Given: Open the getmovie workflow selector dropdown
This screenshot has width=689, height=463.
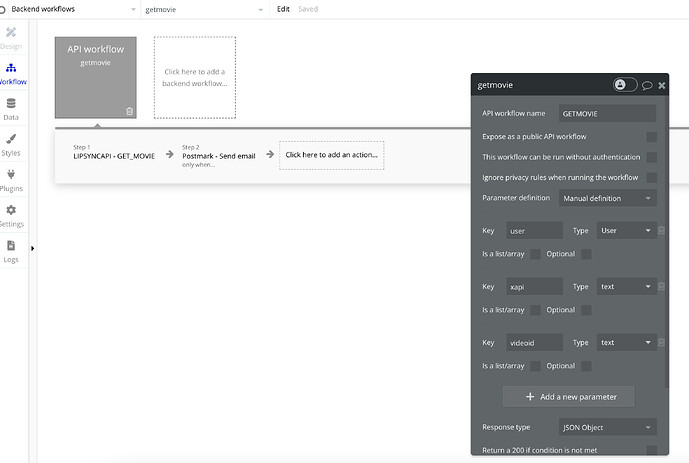Looking at the screenshot, I should pyautogui.click(x=204, y=9).
